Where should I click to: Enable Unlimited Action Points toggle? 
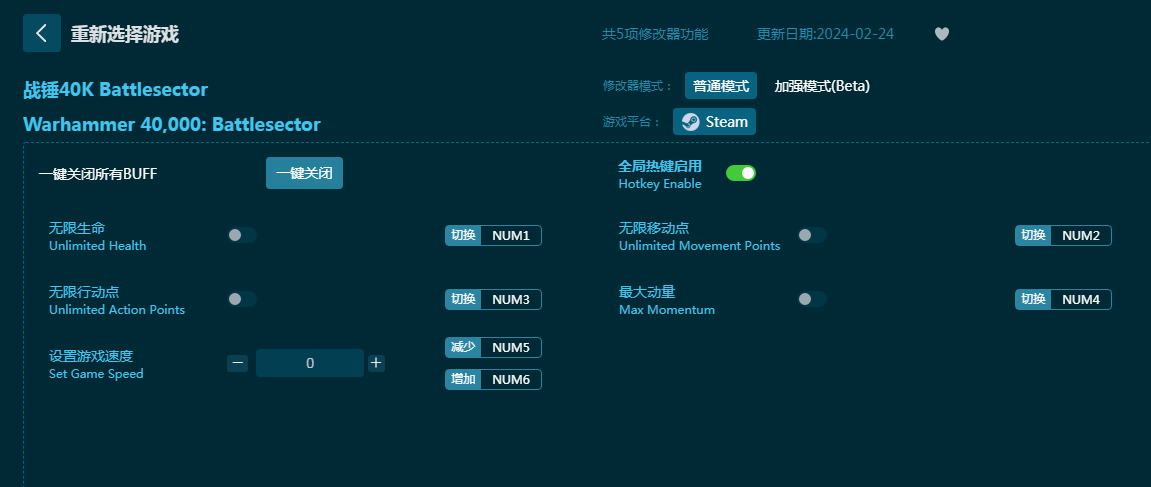(x=242, y=299)
